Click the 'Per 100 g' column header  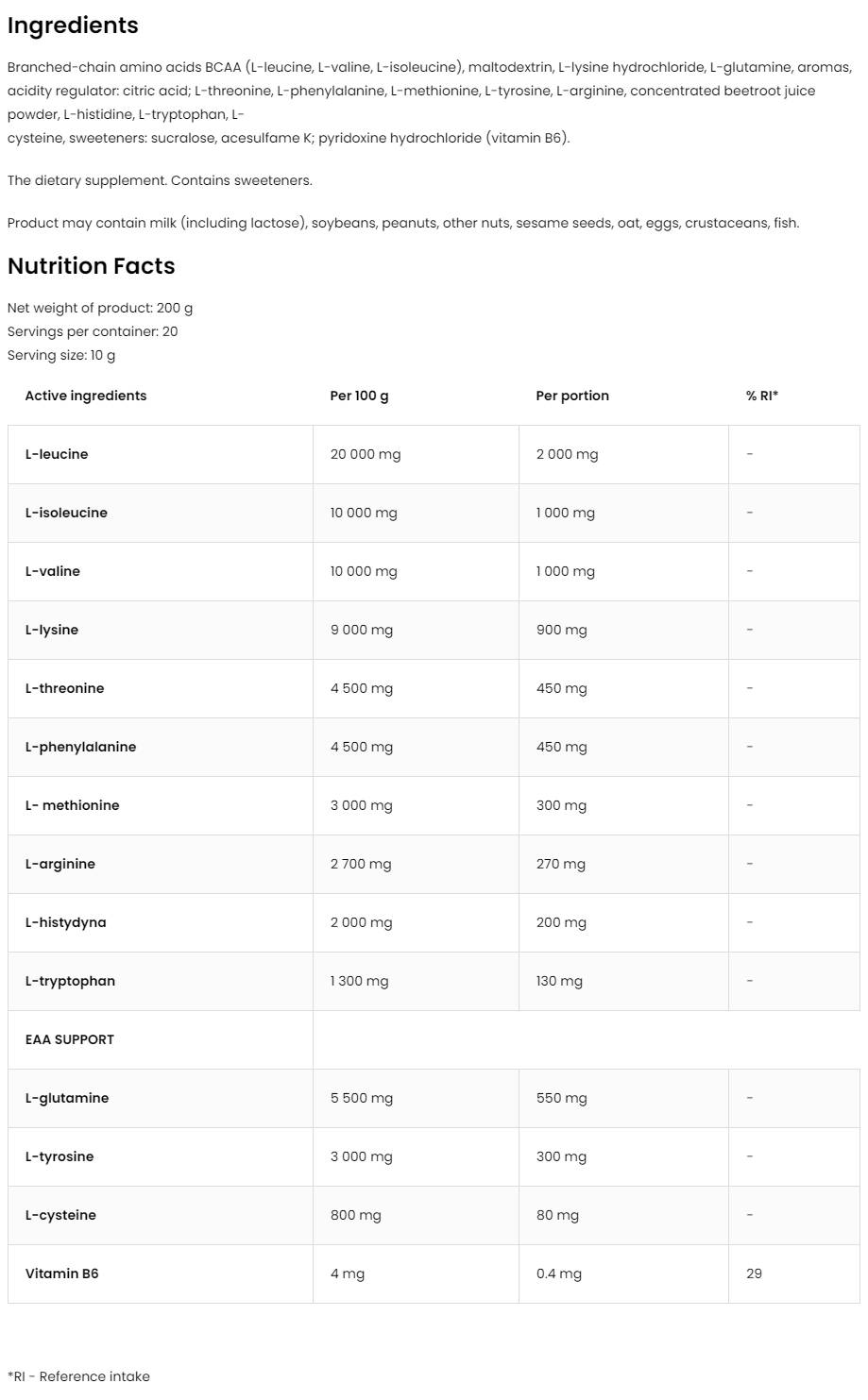tap(359, 396)
